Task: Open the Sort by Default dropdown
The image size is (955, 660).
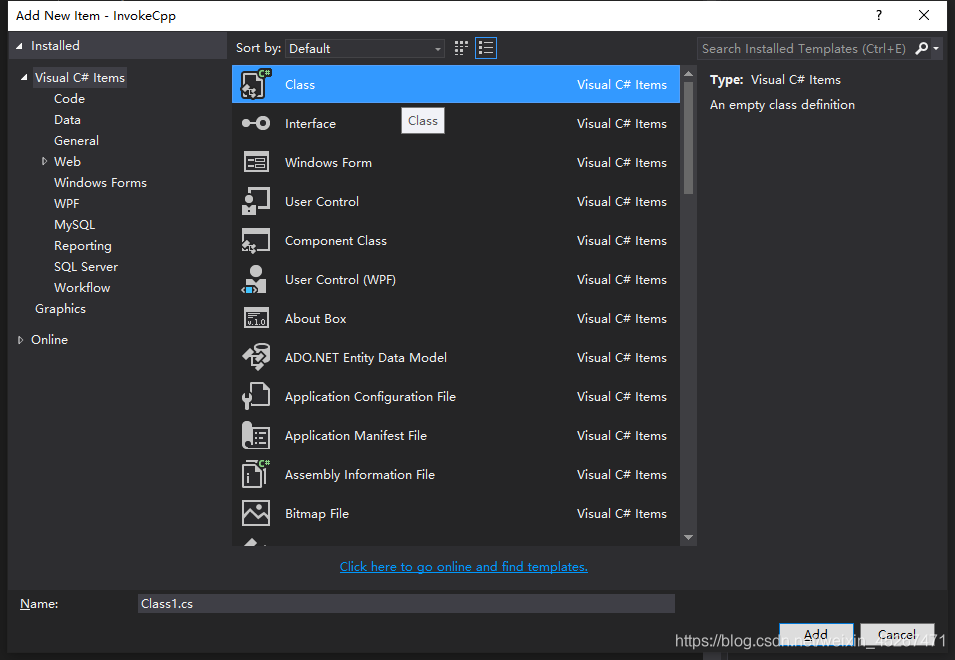Action: (x=364, y=49)
